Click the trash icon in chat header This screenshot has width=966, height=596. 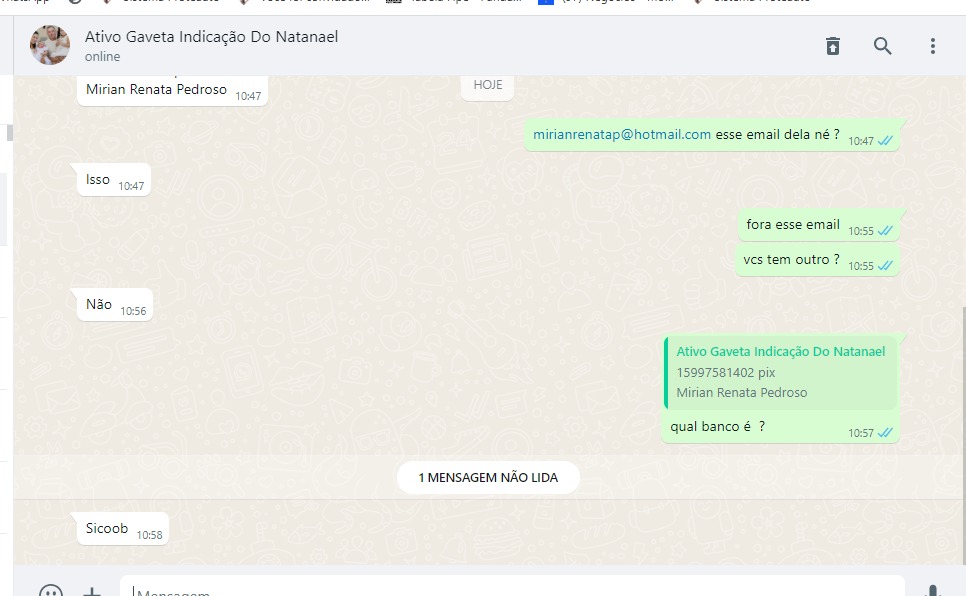click(x=832, y=46)
